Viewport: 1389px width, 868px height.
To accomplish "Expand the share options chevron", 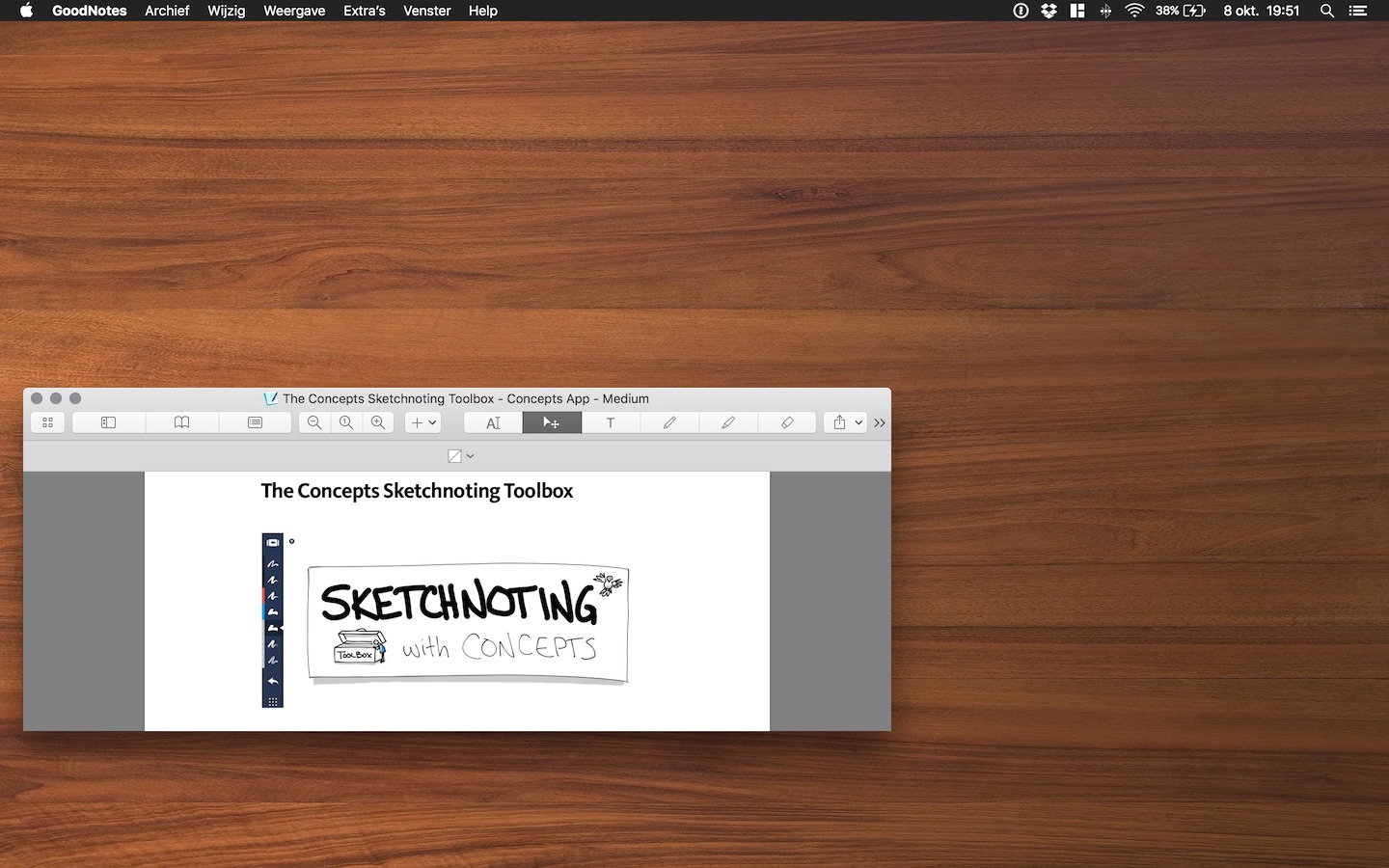I will coord(858,422).
